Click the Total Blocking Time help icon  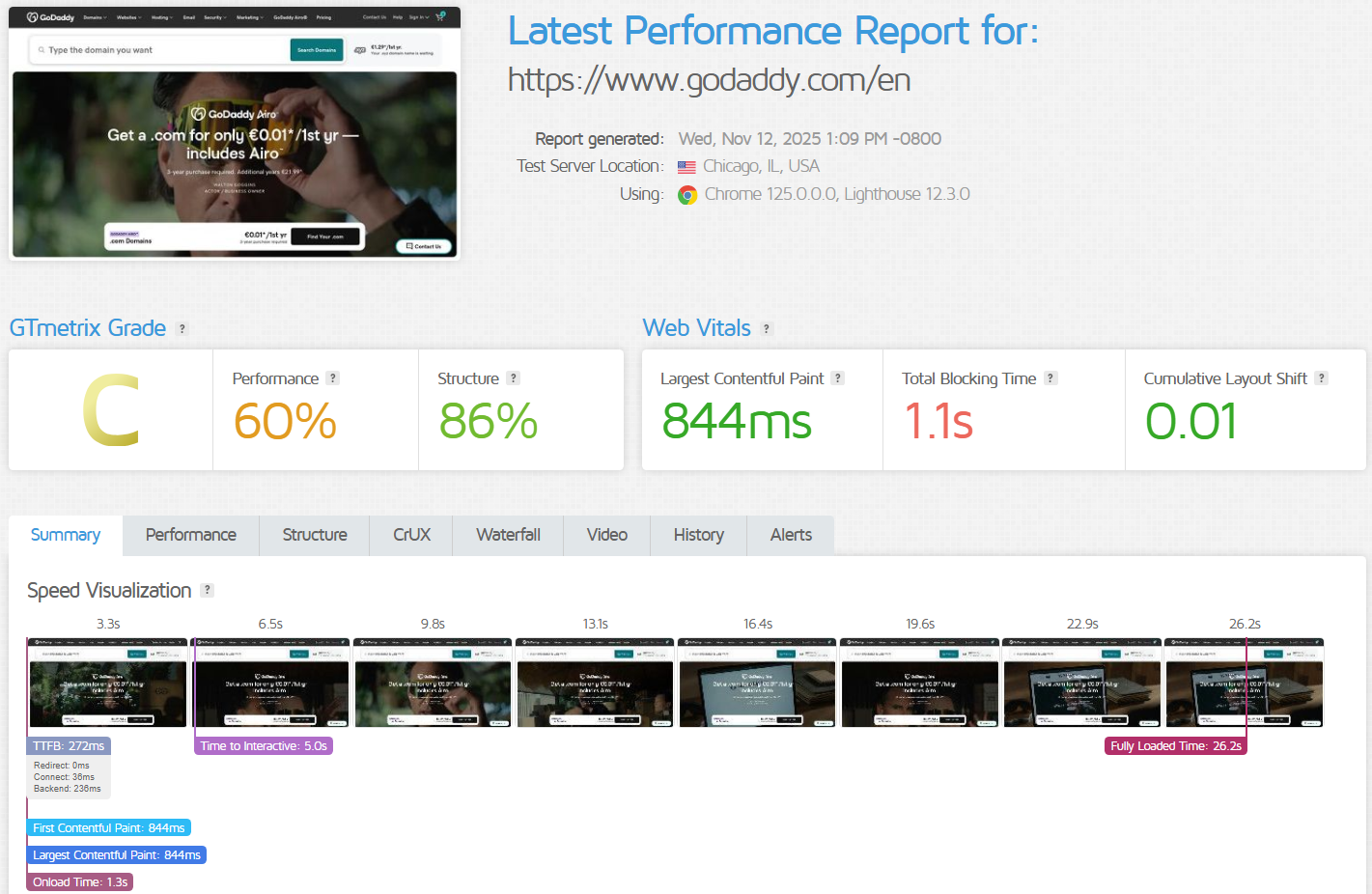pyautogui.click(x=1050, y=378)
